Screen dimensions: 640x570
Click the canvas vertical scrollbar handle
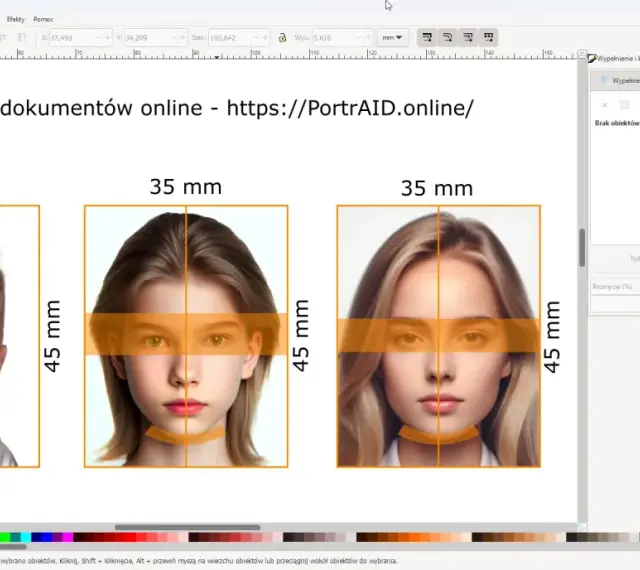(582, 248)
